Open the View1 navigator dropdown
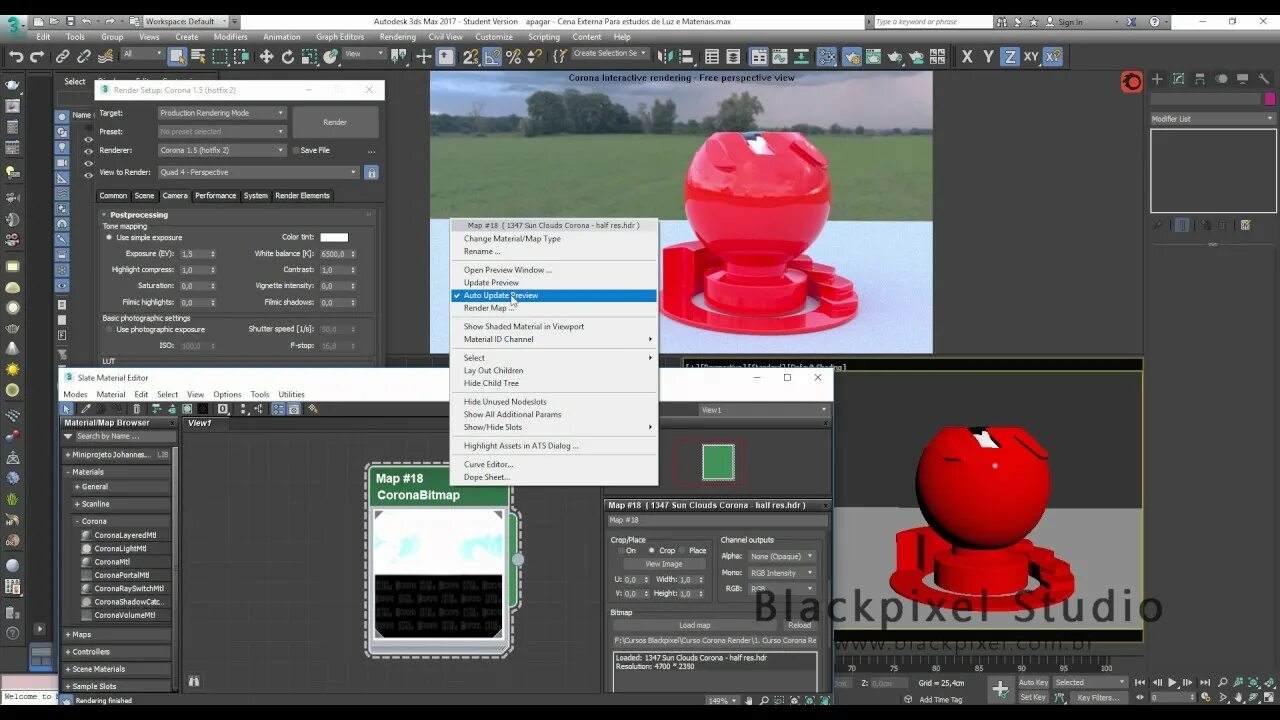The width and height of the screenshot is (1280, 720). (x=764, y=409)
